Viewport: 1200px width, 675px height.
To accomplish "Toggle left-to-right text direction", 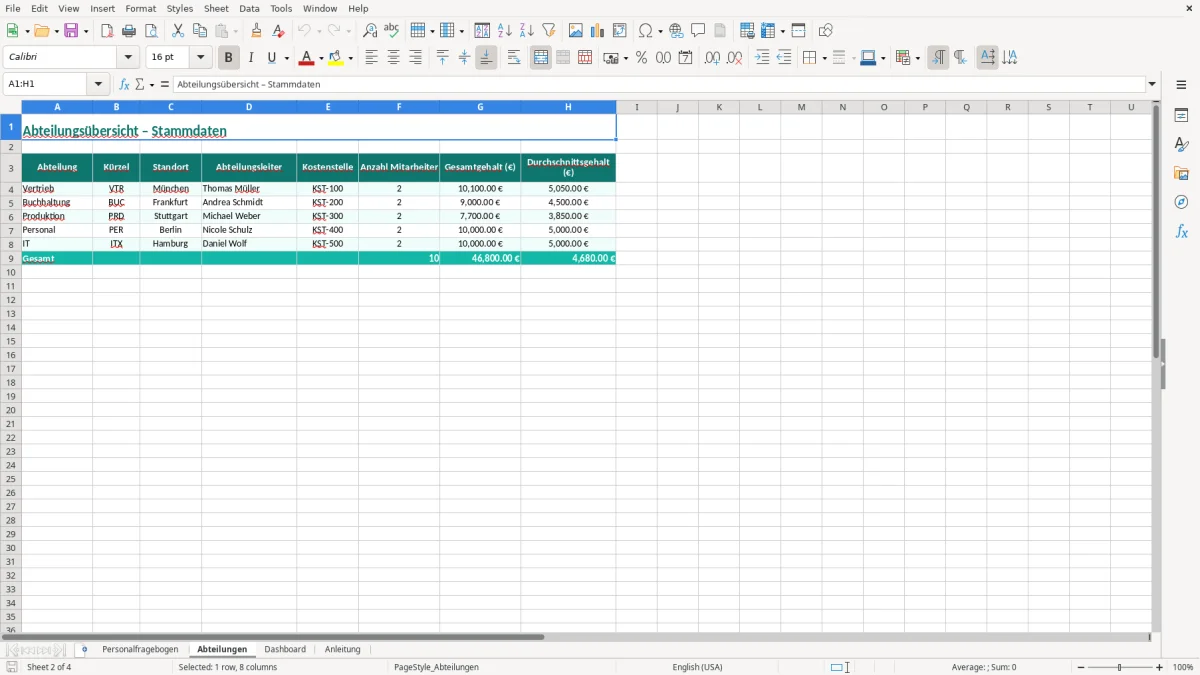I will [x=938, y=58].
